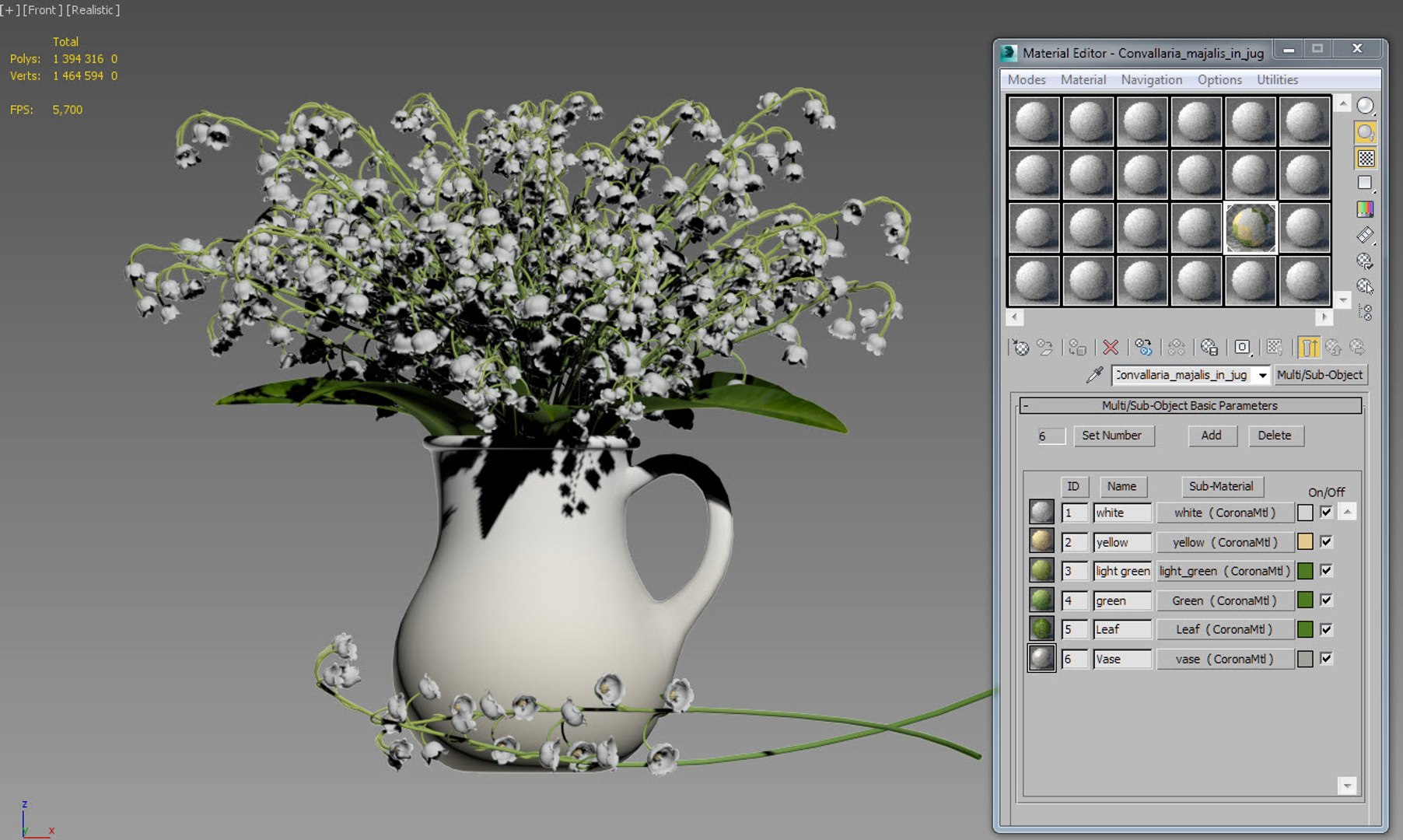
Task: Pick material with the eyedropper tool
Action: click(x=1094, y=375)
